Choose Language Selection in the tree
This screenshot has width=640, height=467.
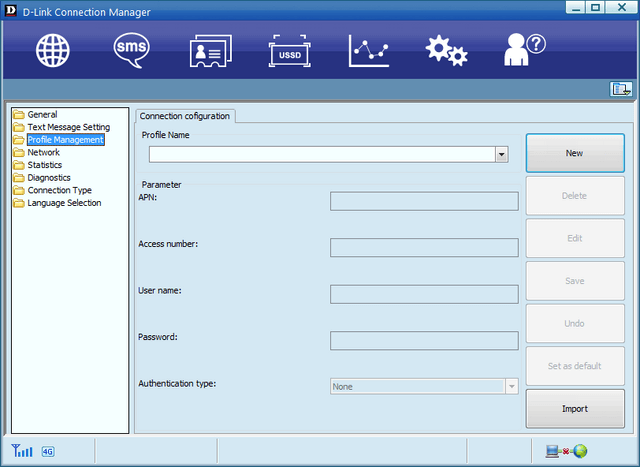click(x=64, y=203)
